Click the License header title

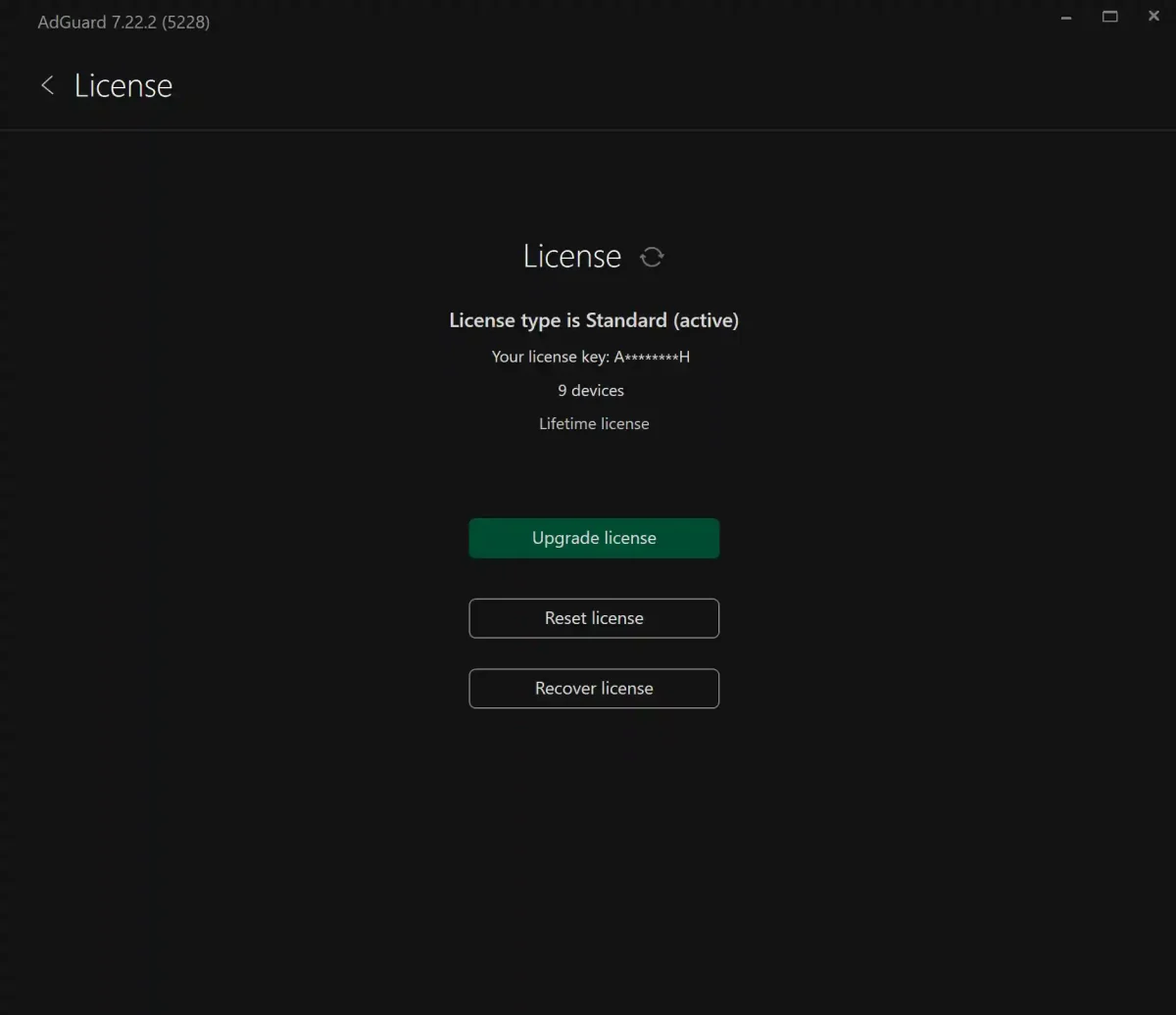(x=122, y=85)
